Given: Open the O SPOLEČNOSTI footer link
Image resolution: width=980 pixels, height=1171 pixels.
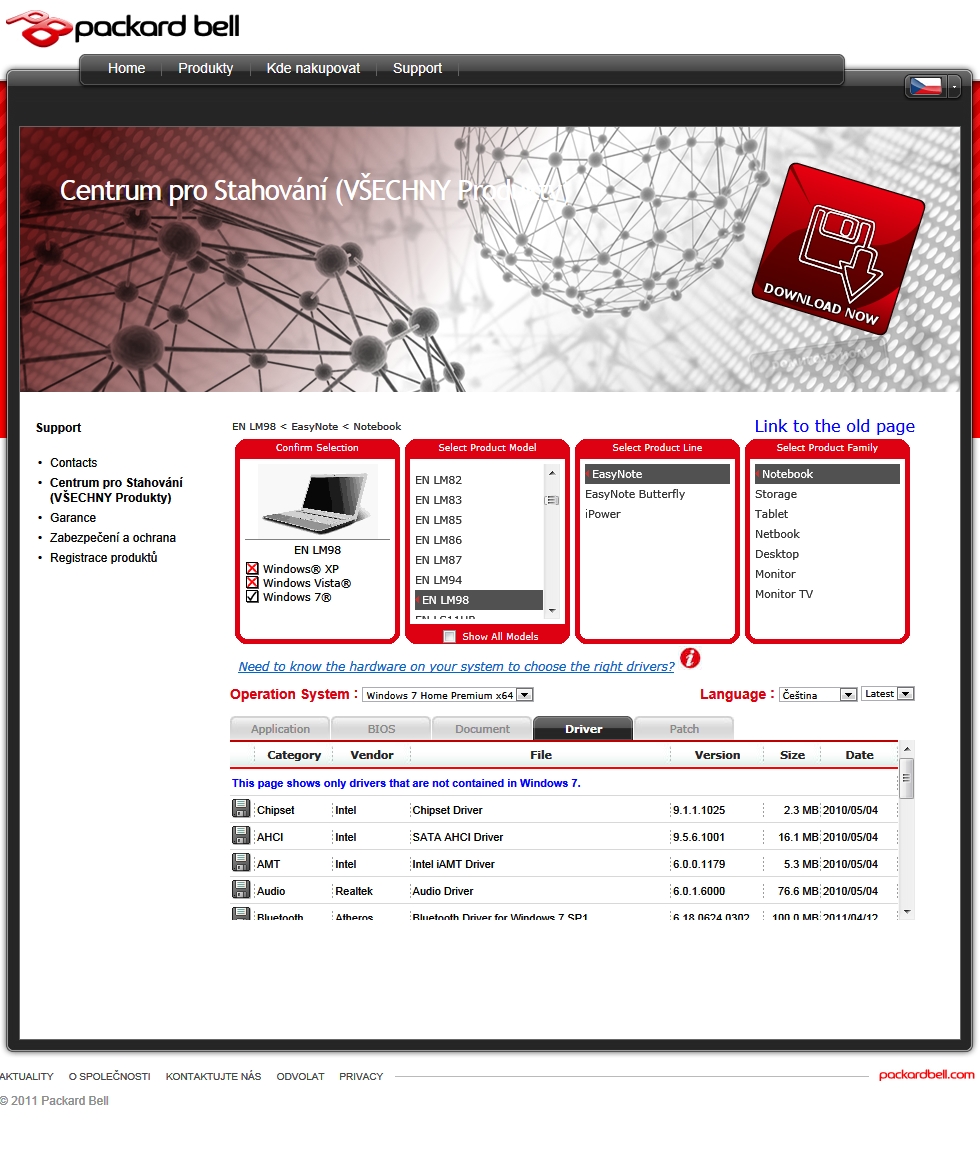Looking at the screenshot, I should pos(110,1076).
